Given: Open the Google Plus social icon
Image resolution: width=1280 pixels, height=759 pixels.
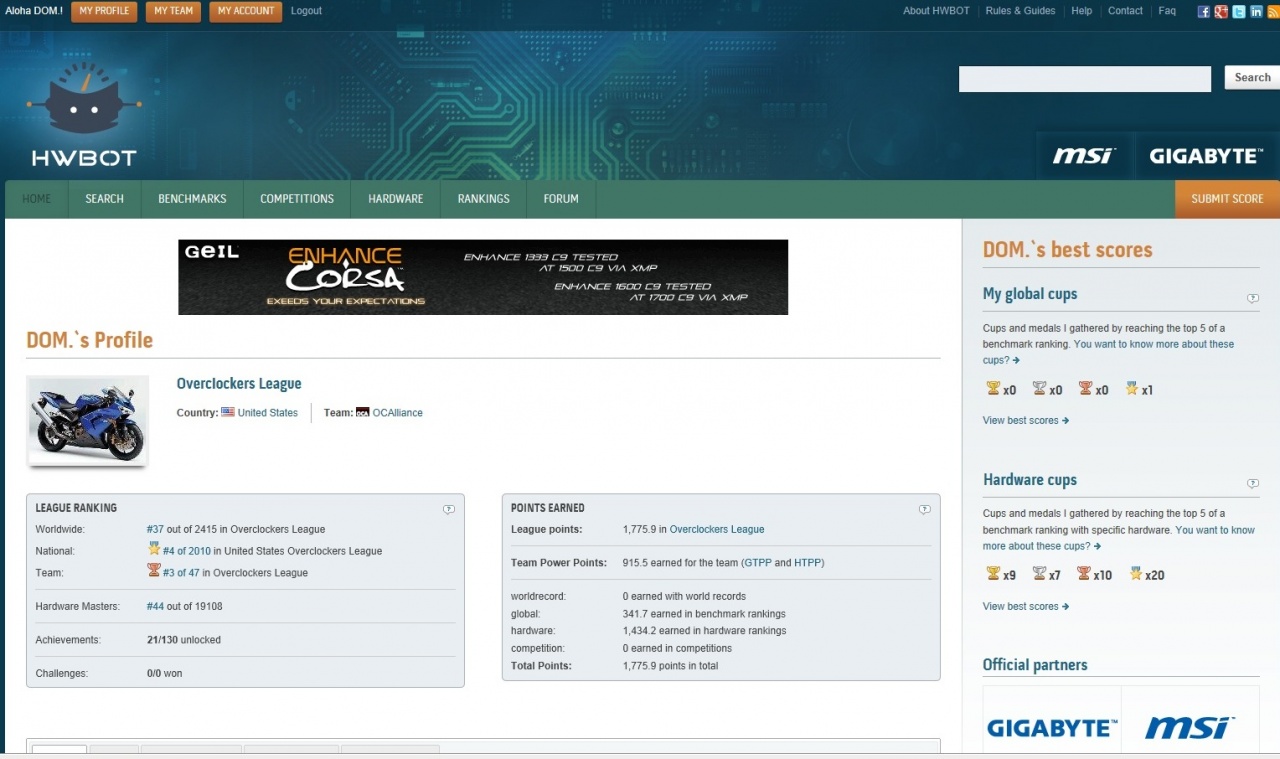Looking at the screenshot, I should coord(1221,12).
